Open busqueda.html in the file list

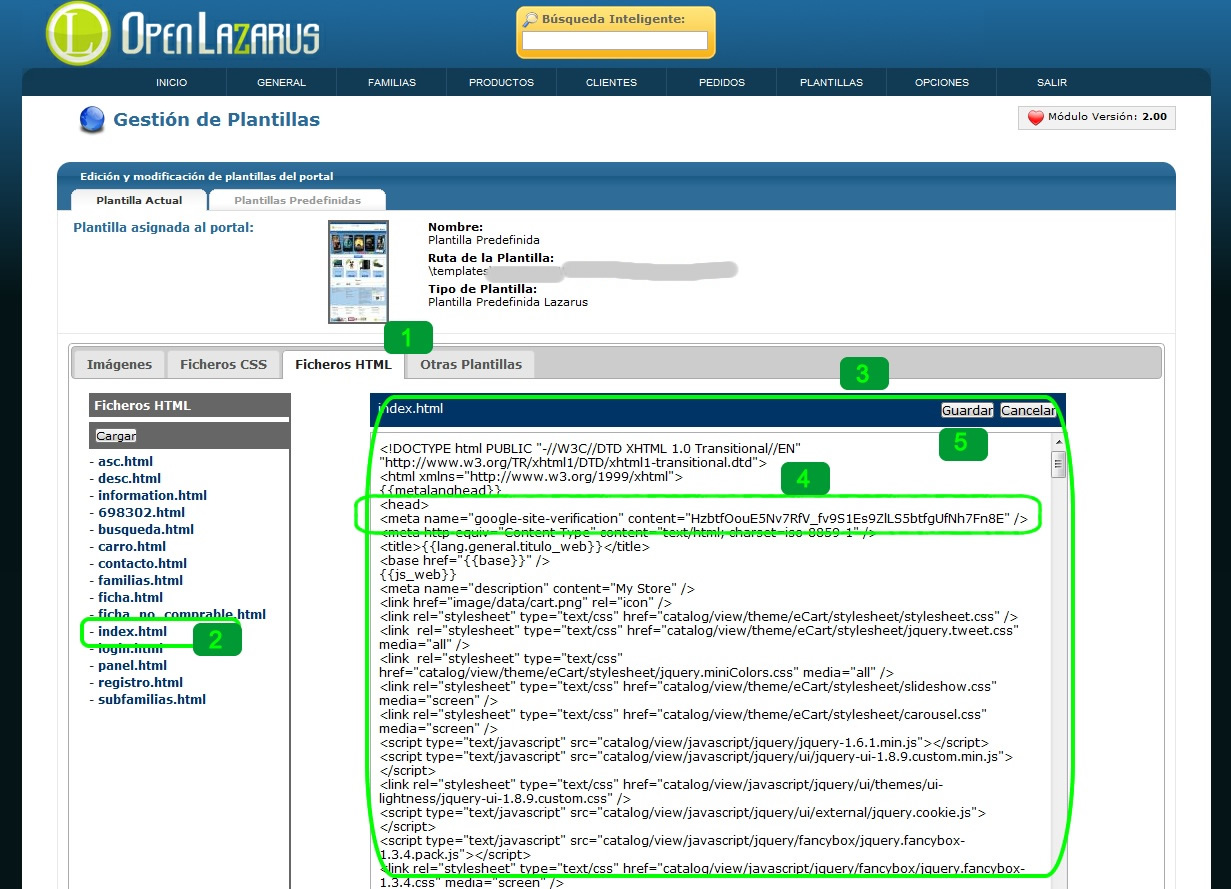click(146, 530)
